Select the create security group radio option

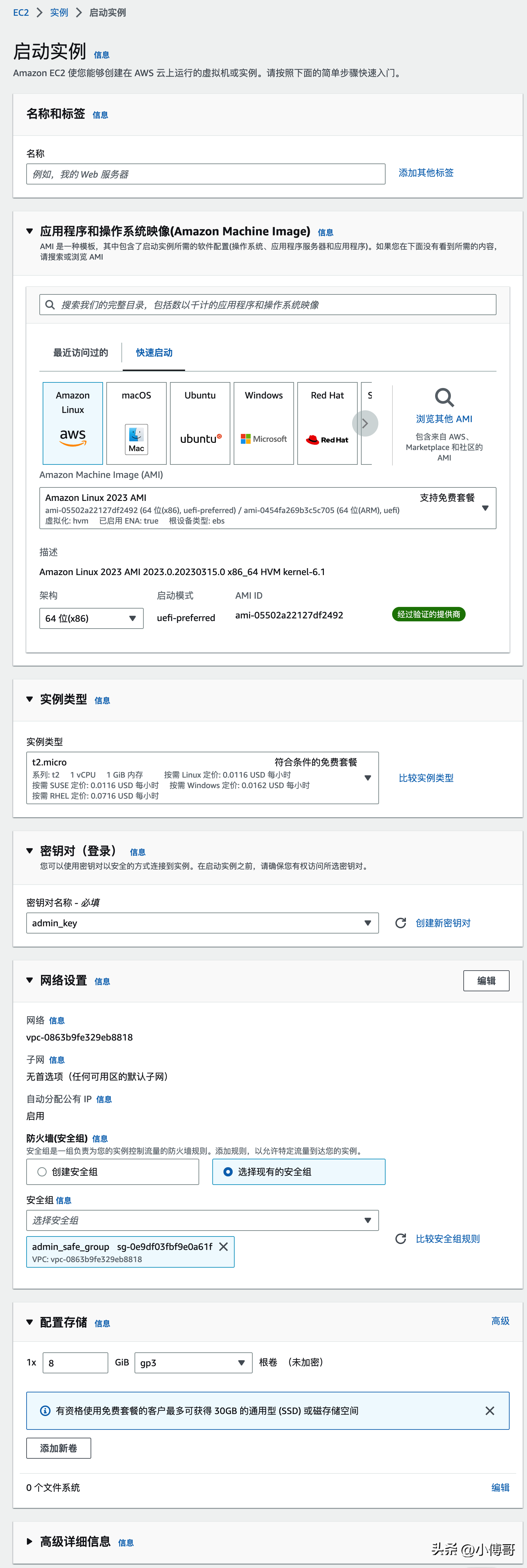pos(42,1172)
